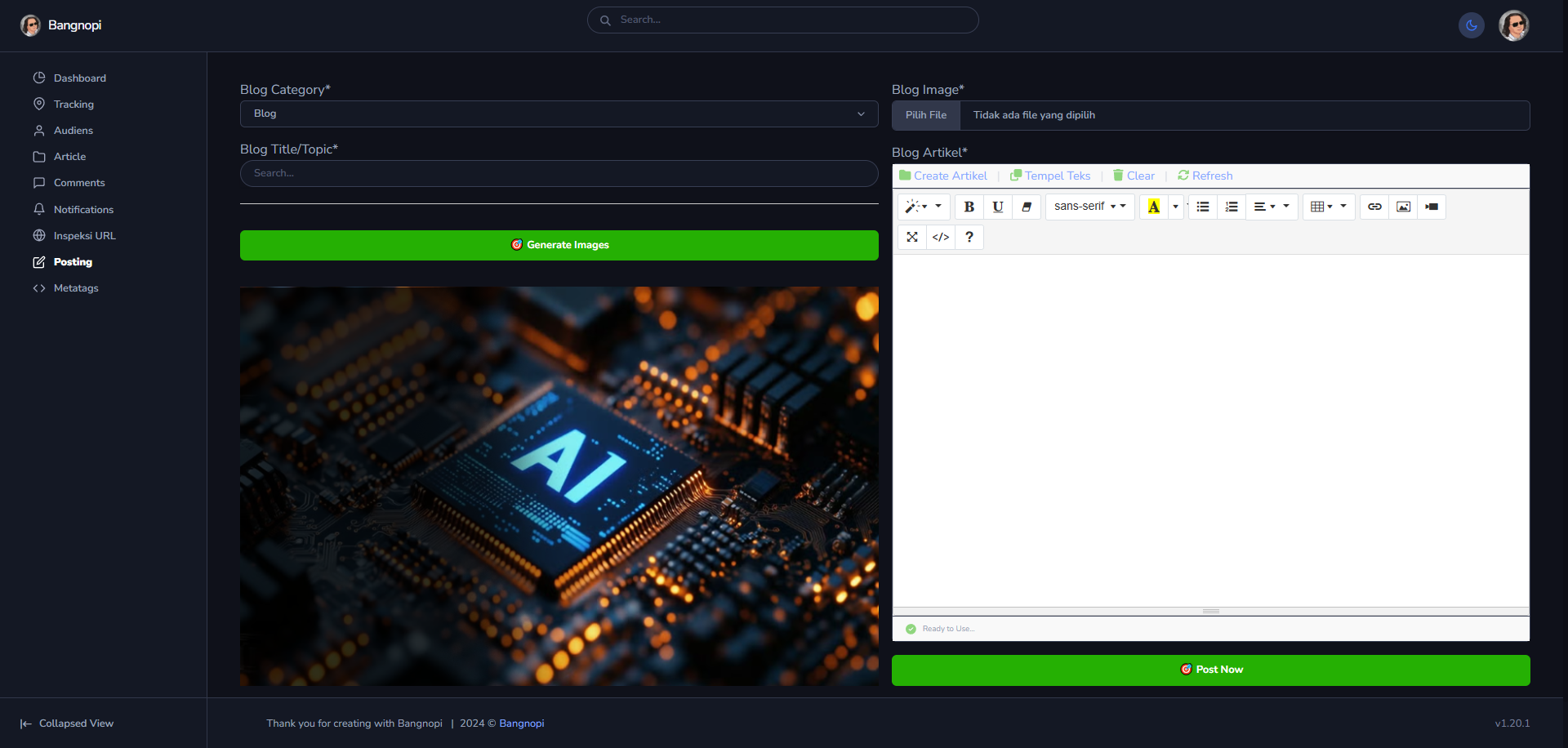Insert an unordered bullet list
The image size is (1568, 748).
click(x=1203, y=207)
